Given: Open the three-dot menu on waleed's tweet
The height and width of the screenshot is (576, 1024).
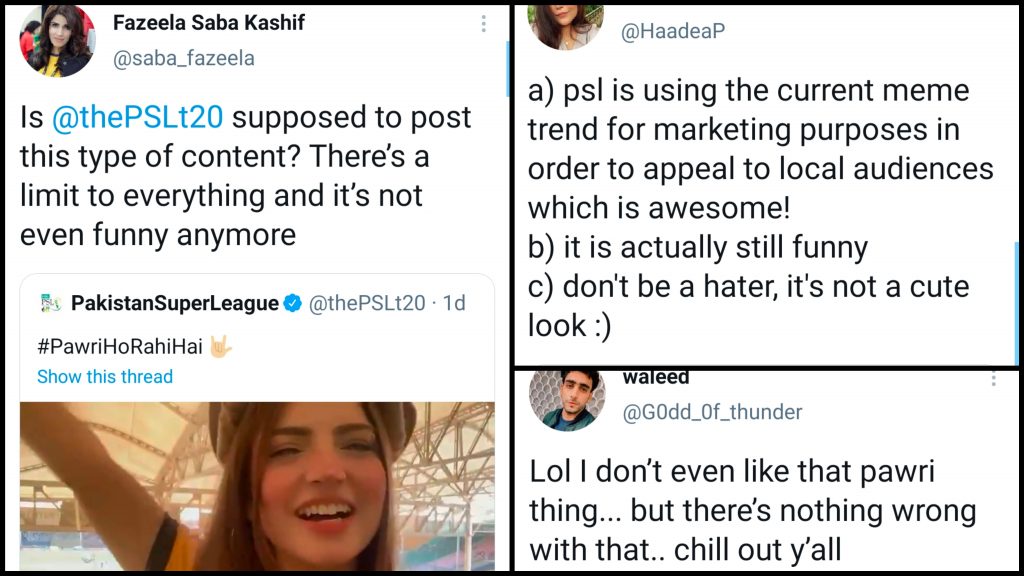Looking at the screenshot, I should [994, 379].
